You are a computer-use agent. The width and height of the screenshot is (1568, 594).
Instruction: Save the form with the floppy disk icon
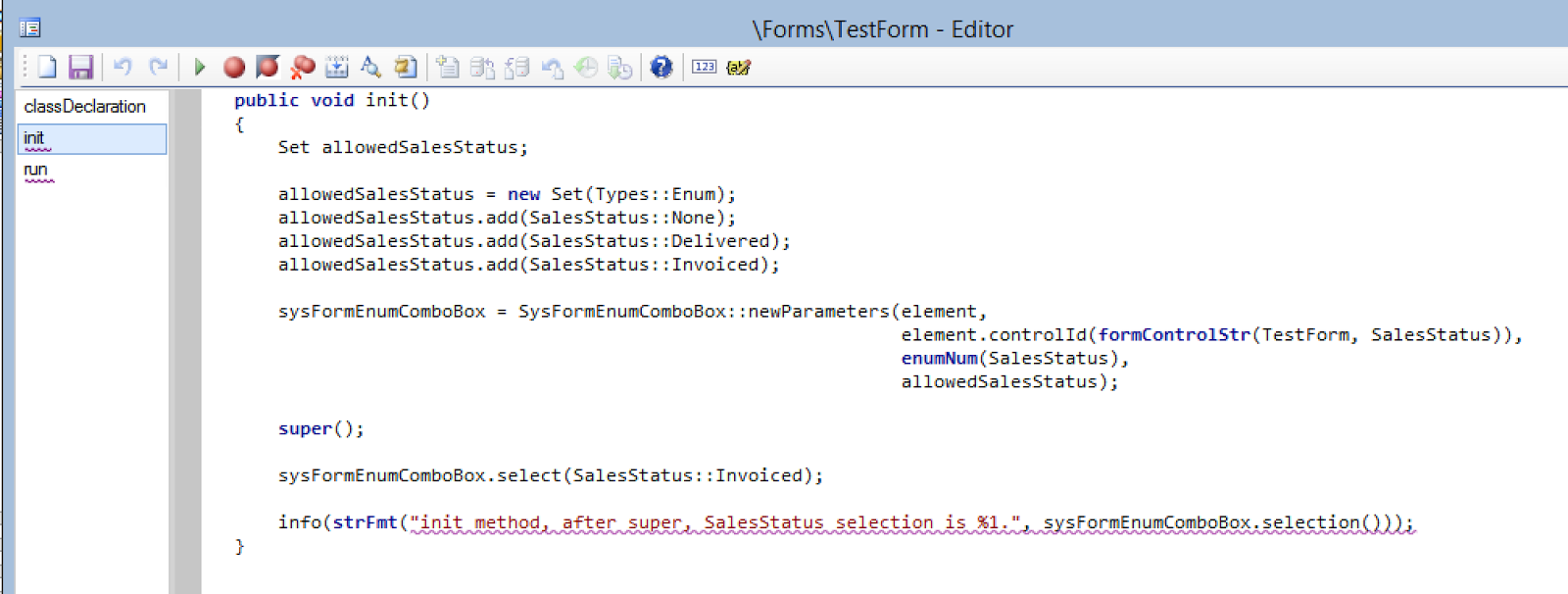click(x=80, y=67)
